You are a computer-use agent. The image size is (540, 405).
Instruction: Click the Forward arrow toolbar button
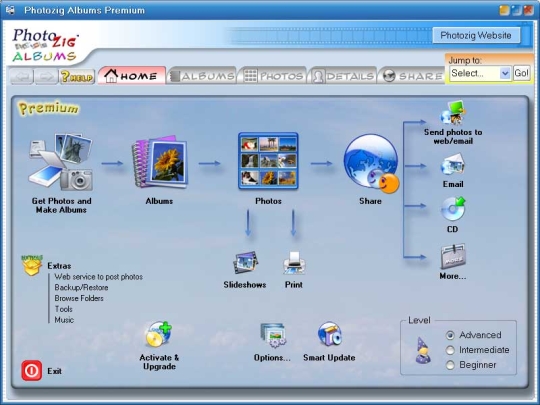click(x=46, y=76)
